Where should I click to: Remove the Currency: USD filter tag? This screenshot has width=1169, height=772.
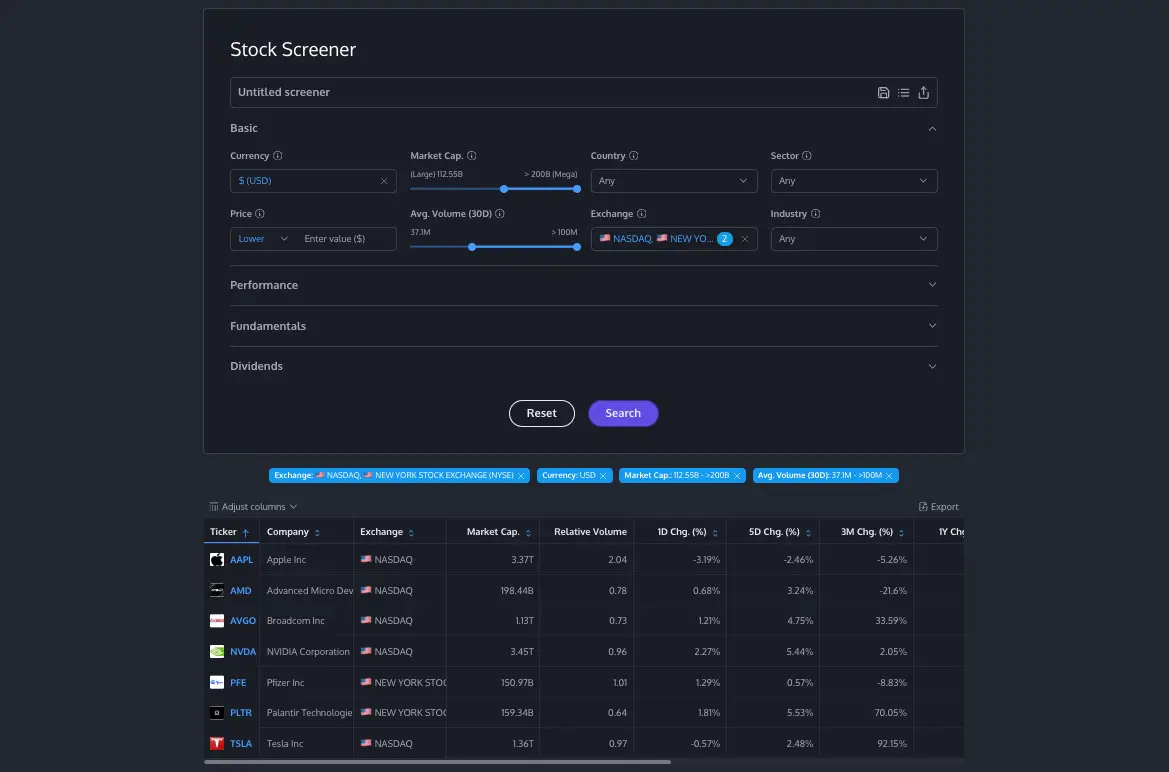coord(603,476)
